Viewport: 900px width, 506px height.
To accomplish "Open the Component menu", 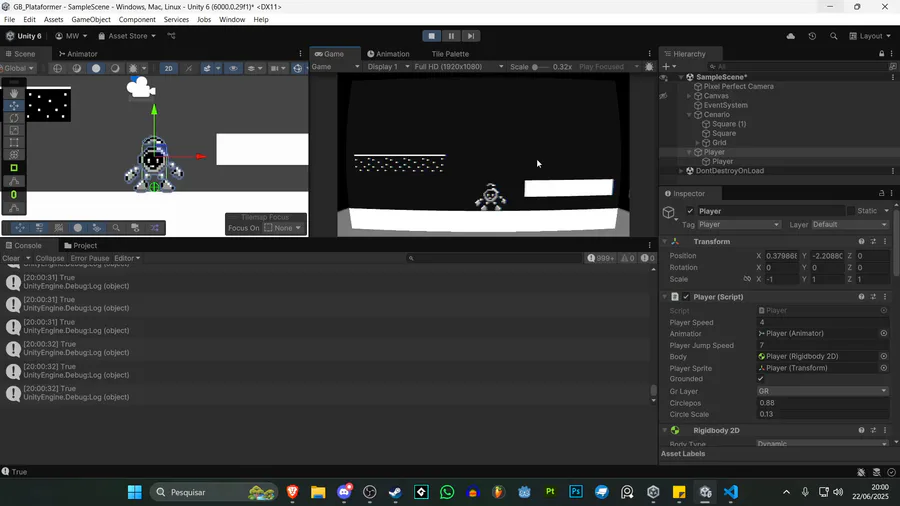I will (x=137, y=20).
